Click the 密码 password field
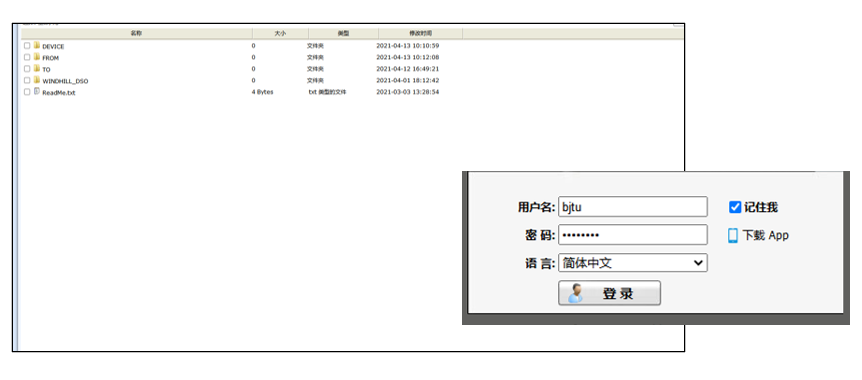This screenshot has width=862, height=380. [633, 235]
